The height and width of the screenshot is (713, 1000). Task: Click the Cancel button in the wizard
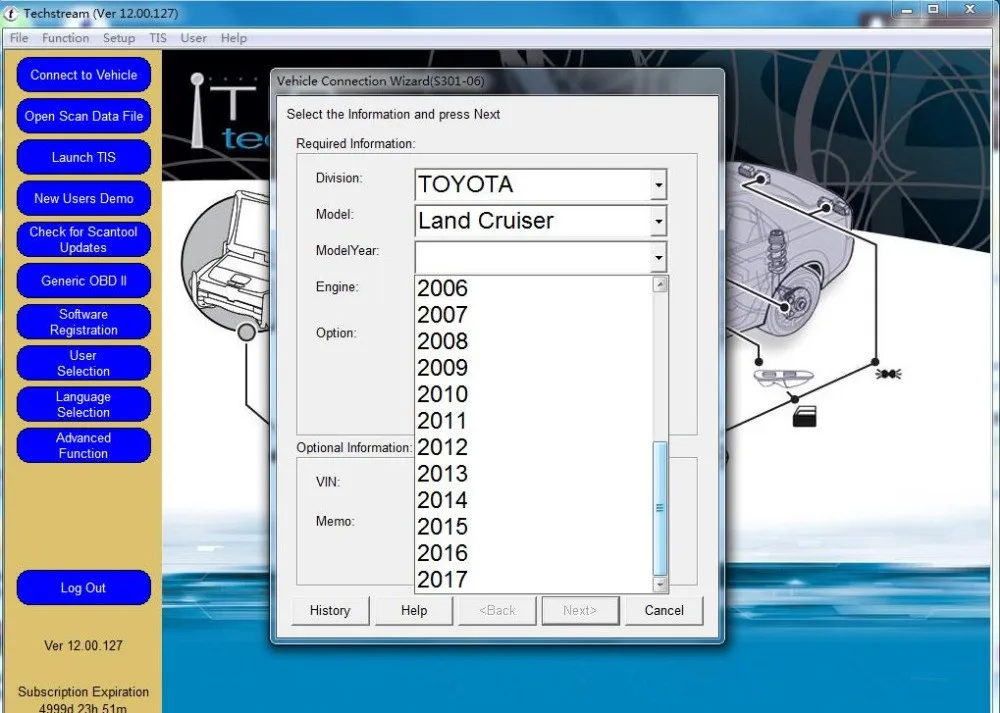tap(664, 610)
